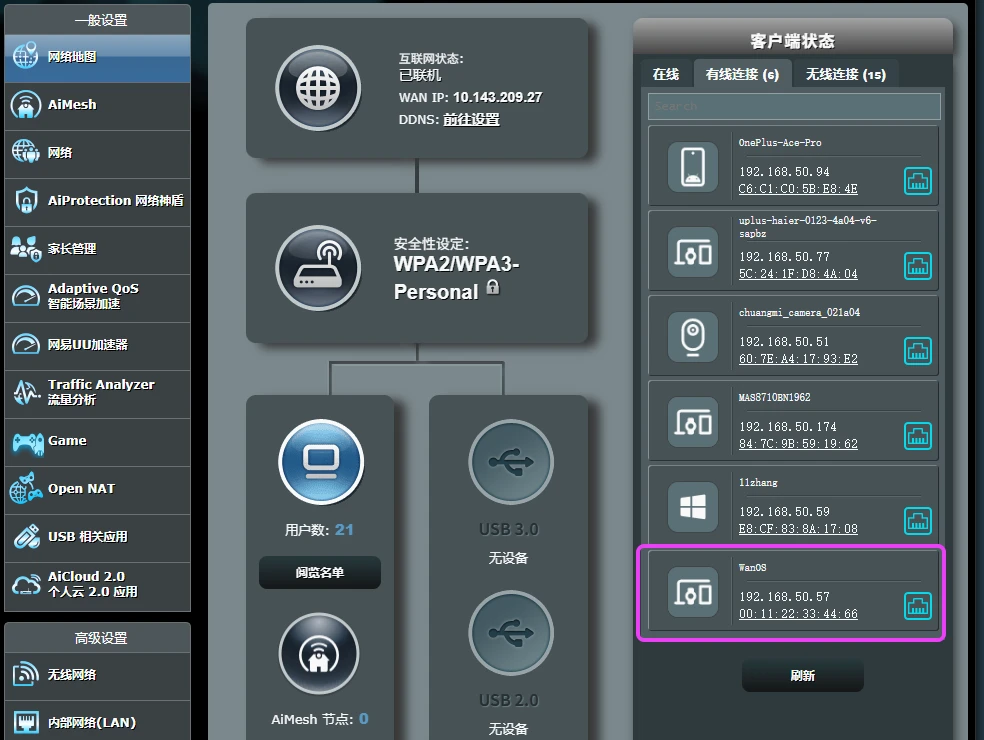Screen dimensions: 984x740
Task: Click the 家长管理 people icon
Action: (26, 249)
